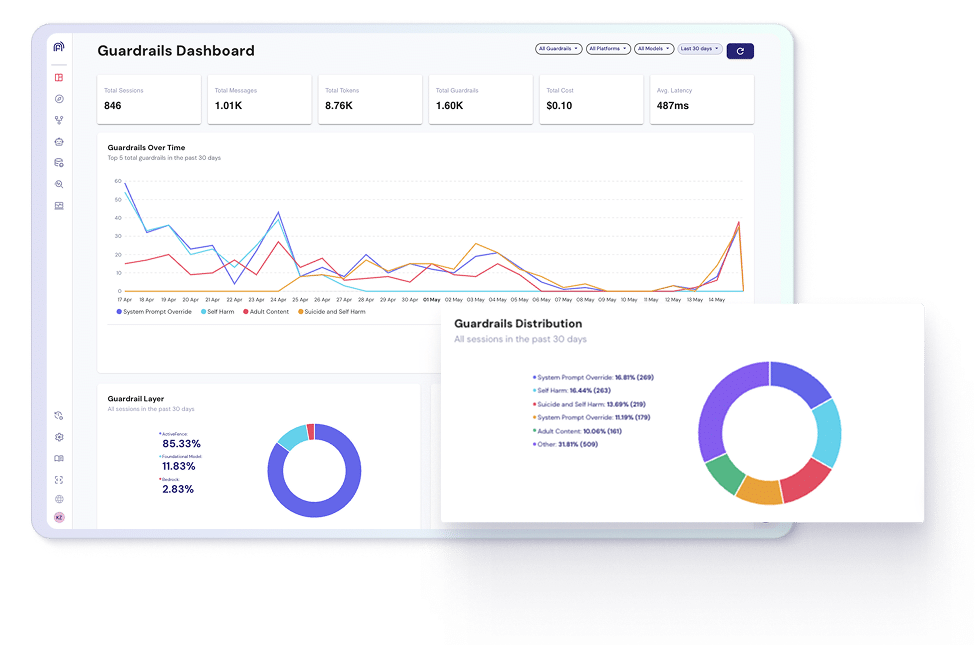The width and height of the screenshot is (975, 645).
Task: Open the Last 30 days range dropdown
Action: [700, 49]
